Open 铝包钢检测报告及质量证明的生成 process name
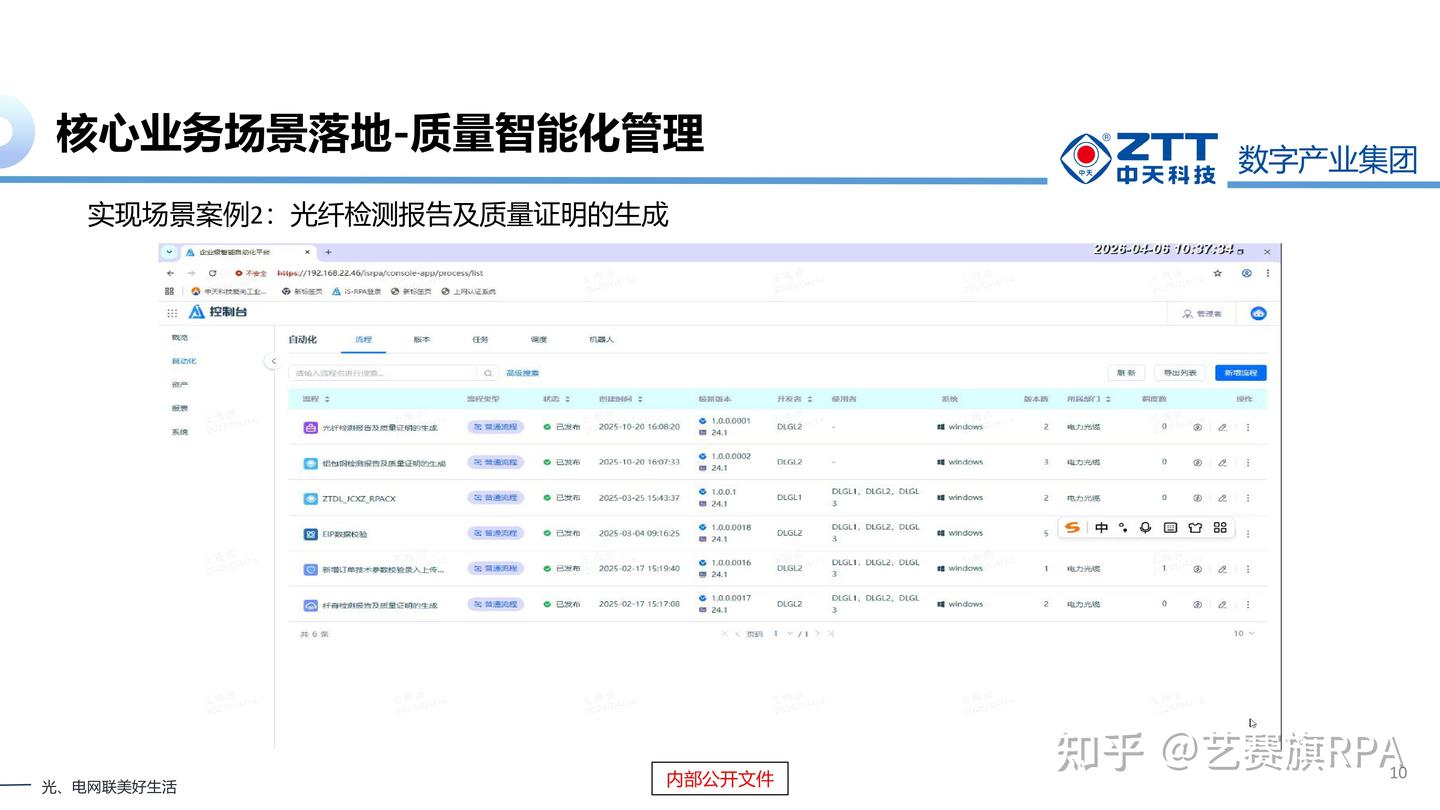 (x=384, y=463)
